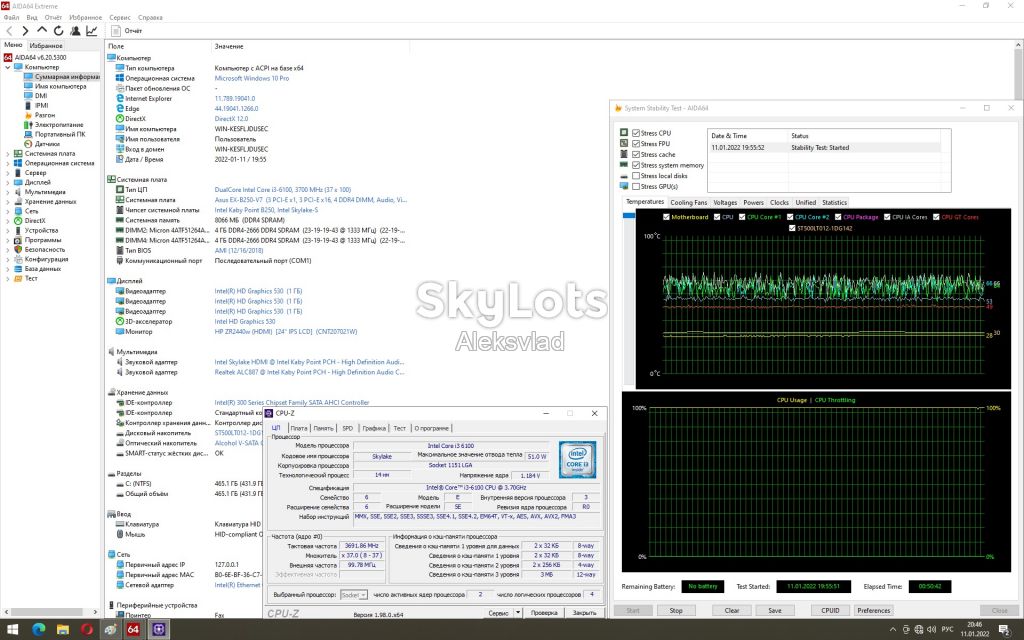Open the Сервис dropdown arrow in CPU-Z
Image resolution: width=1024 pixels, height=640 pixels.
(x=518, y=613)
